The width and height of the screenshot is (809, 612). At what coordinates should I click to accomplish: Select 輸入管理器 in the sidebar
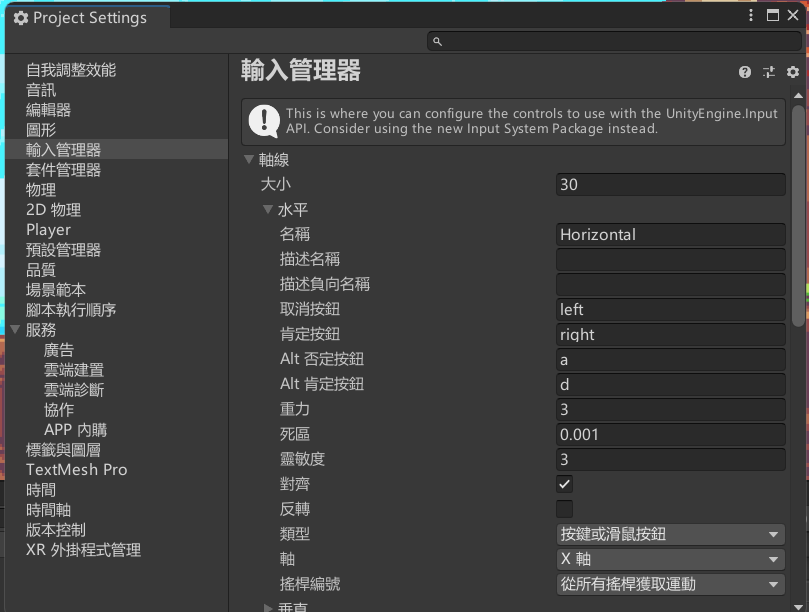[117, 150]
